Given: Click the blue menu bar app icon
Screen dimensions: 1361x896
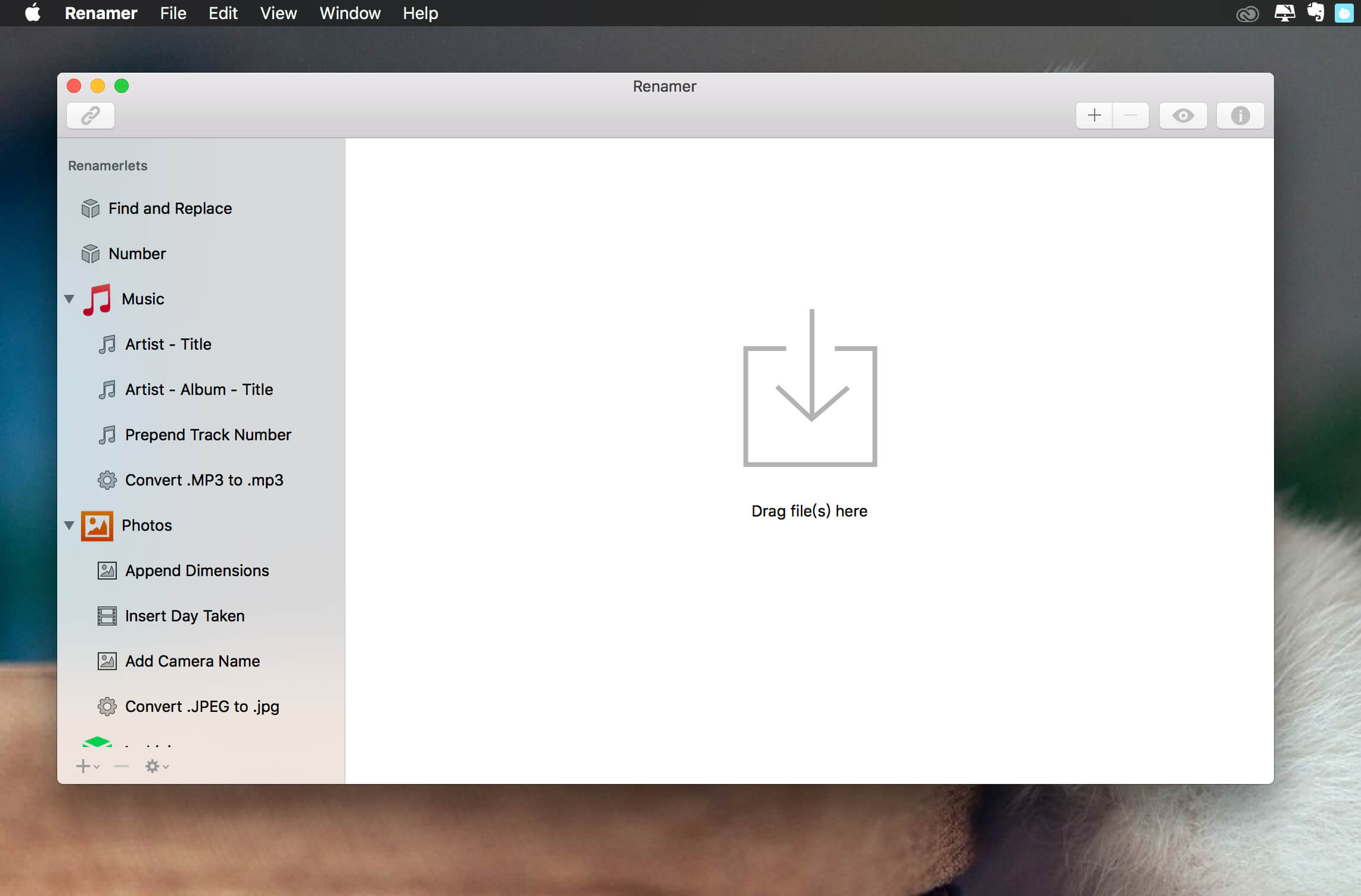Looking at the screenshot, I should [1344, 13].
